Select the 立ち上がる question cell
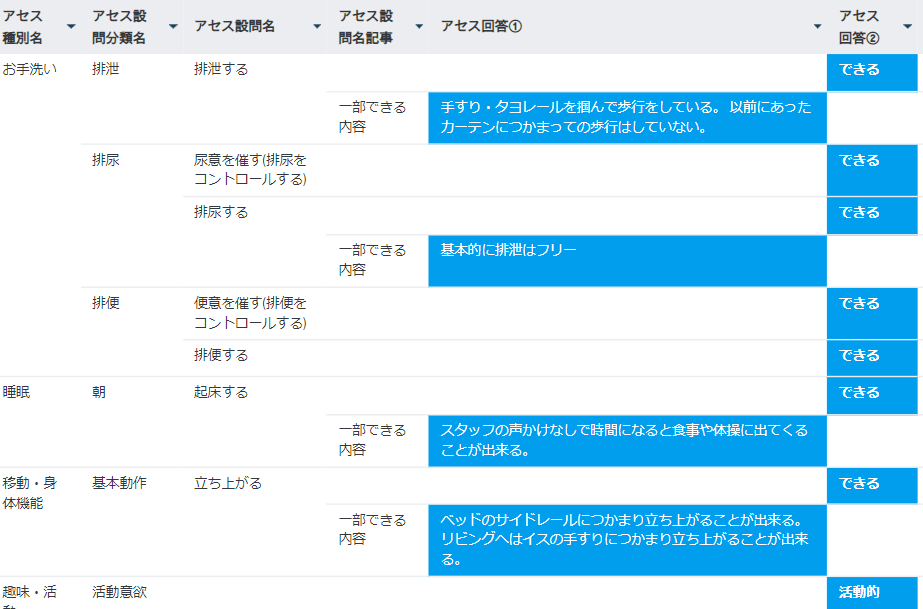 (x=228, y=483)
